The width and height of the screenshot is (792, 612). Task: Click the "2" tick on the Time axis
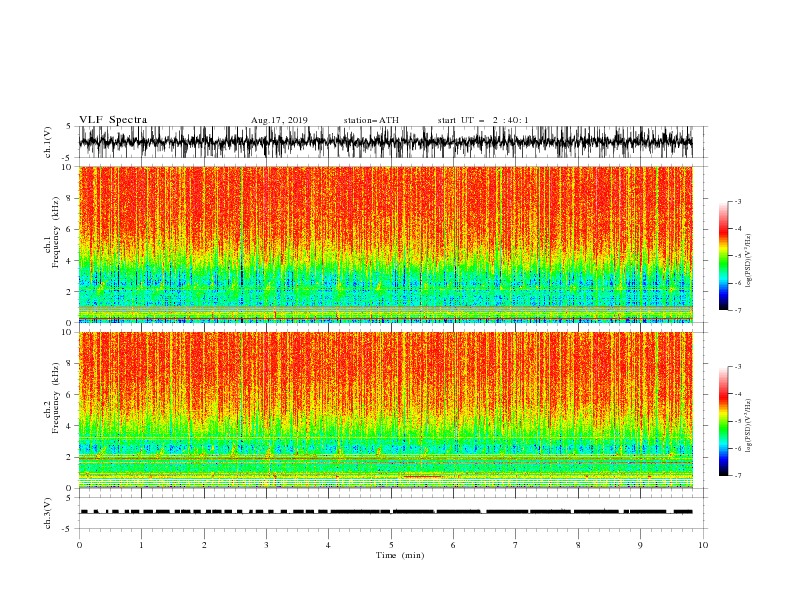(204, 545)
